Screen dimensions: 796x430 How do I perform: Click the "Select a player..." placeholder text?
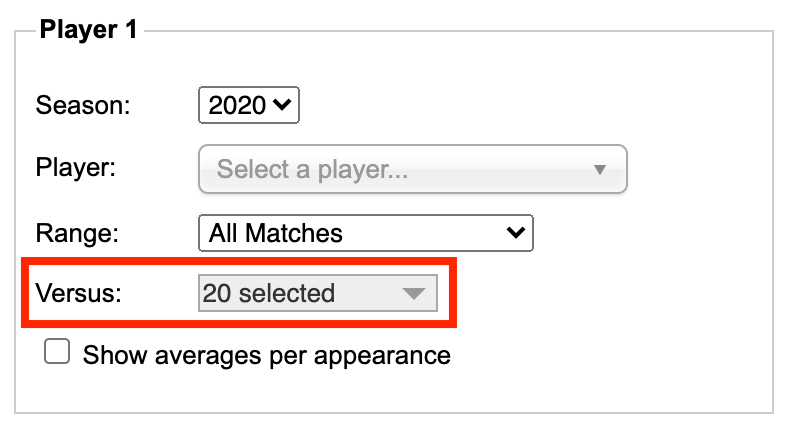coord(312,170)
